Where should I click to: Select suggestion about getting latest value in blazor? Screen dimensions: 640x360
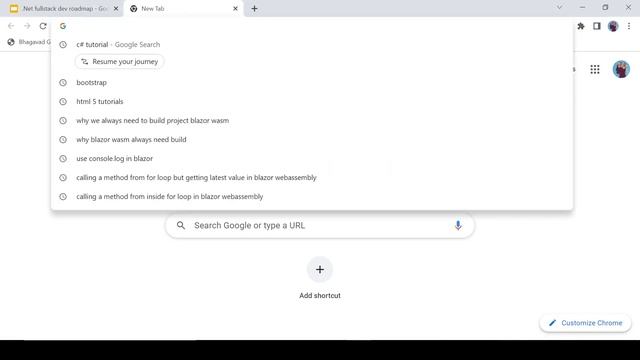(312, 178)
